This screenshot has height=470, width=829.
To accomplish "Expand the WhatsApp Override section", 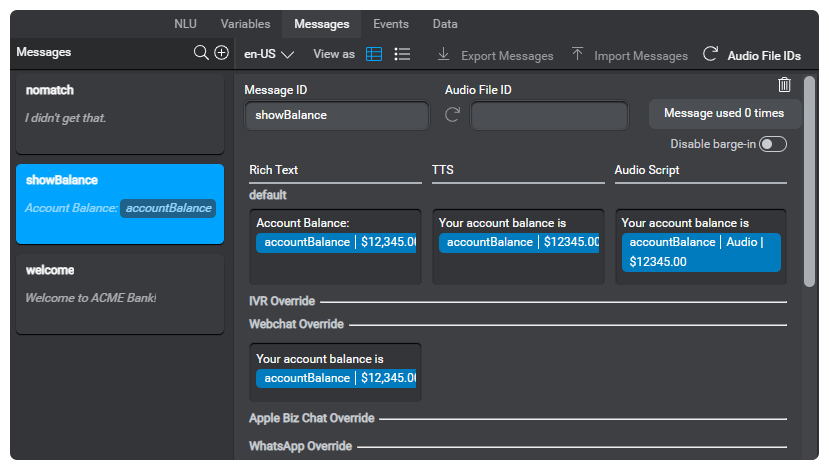I will pos(518,446).
